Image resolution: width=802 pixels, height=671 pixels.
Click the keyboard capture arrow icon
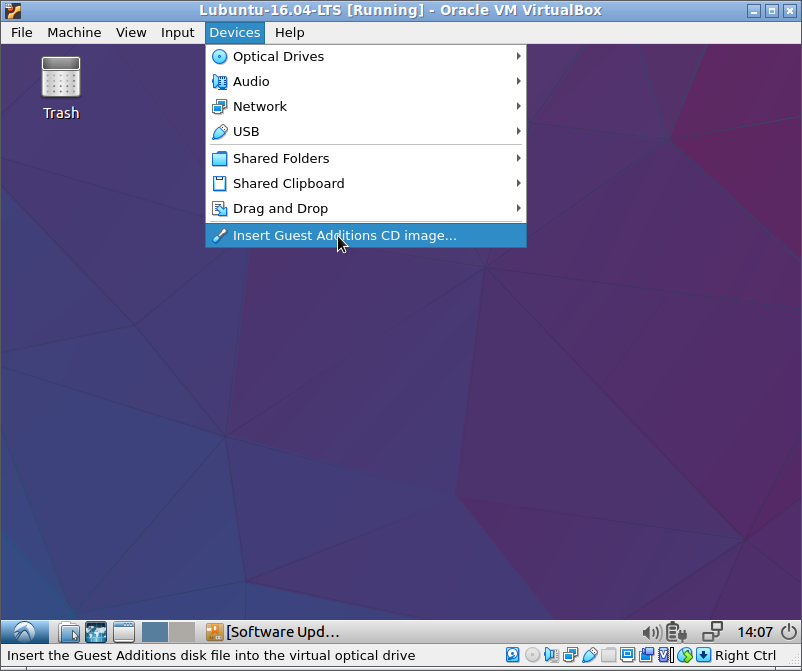[x=704, y=655]
